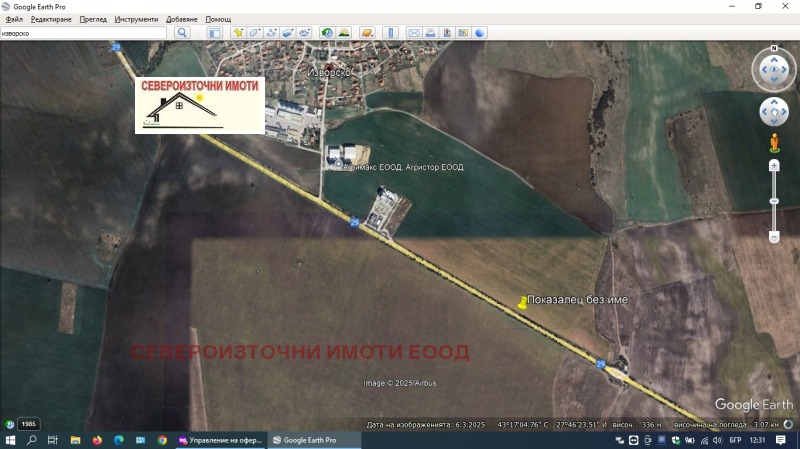This screenshot has width=800, height=449.
Task: Select the Add Path tool
Action: (271, 33)
